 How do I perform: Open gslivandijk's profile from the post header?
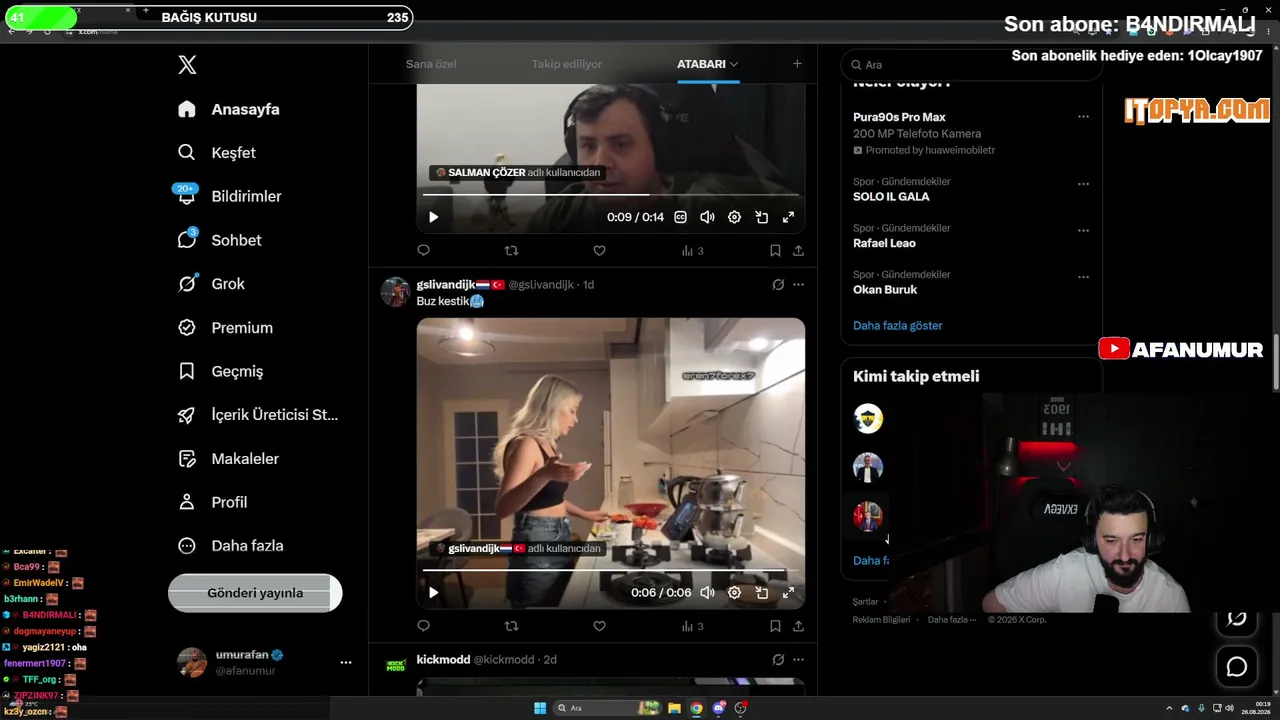tap(446, 285)
